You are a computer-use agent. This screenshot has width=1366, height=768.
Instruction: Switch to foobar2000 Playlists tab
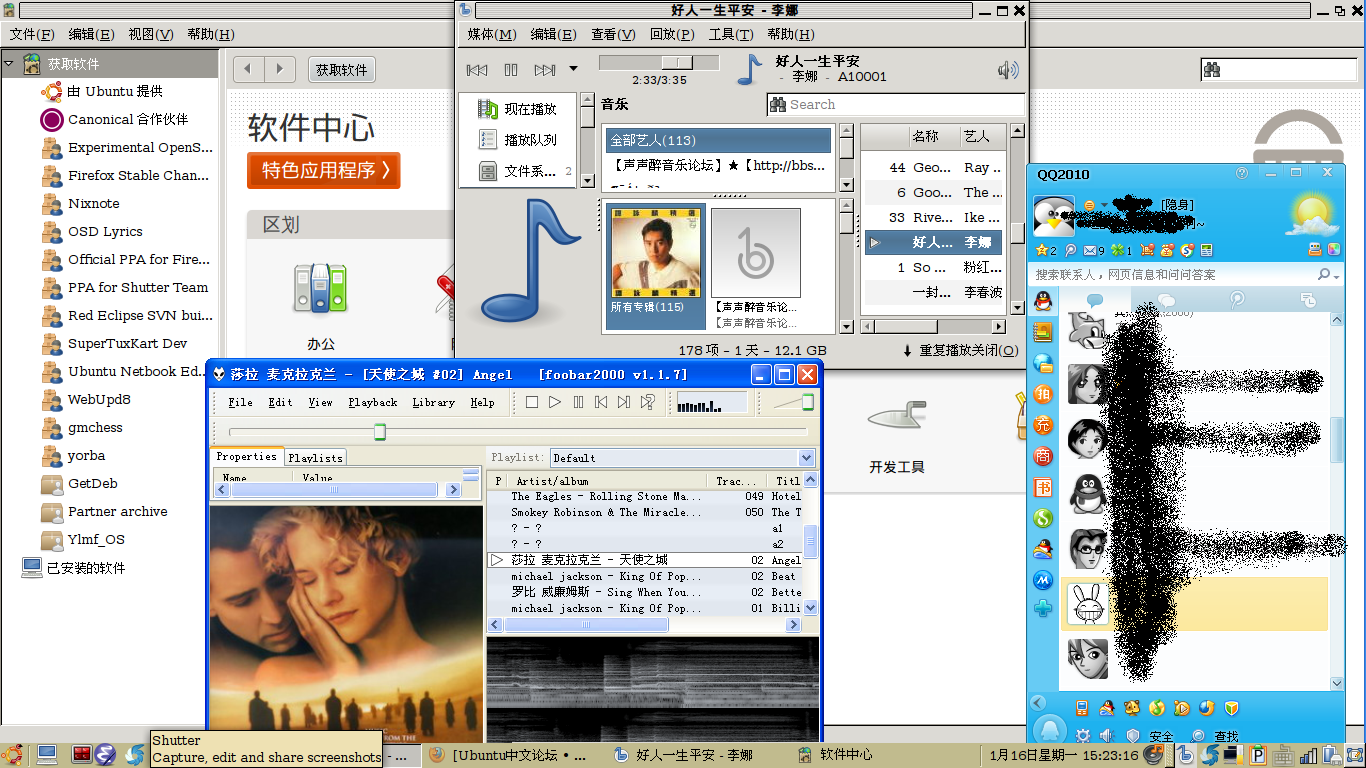[315, 457]
